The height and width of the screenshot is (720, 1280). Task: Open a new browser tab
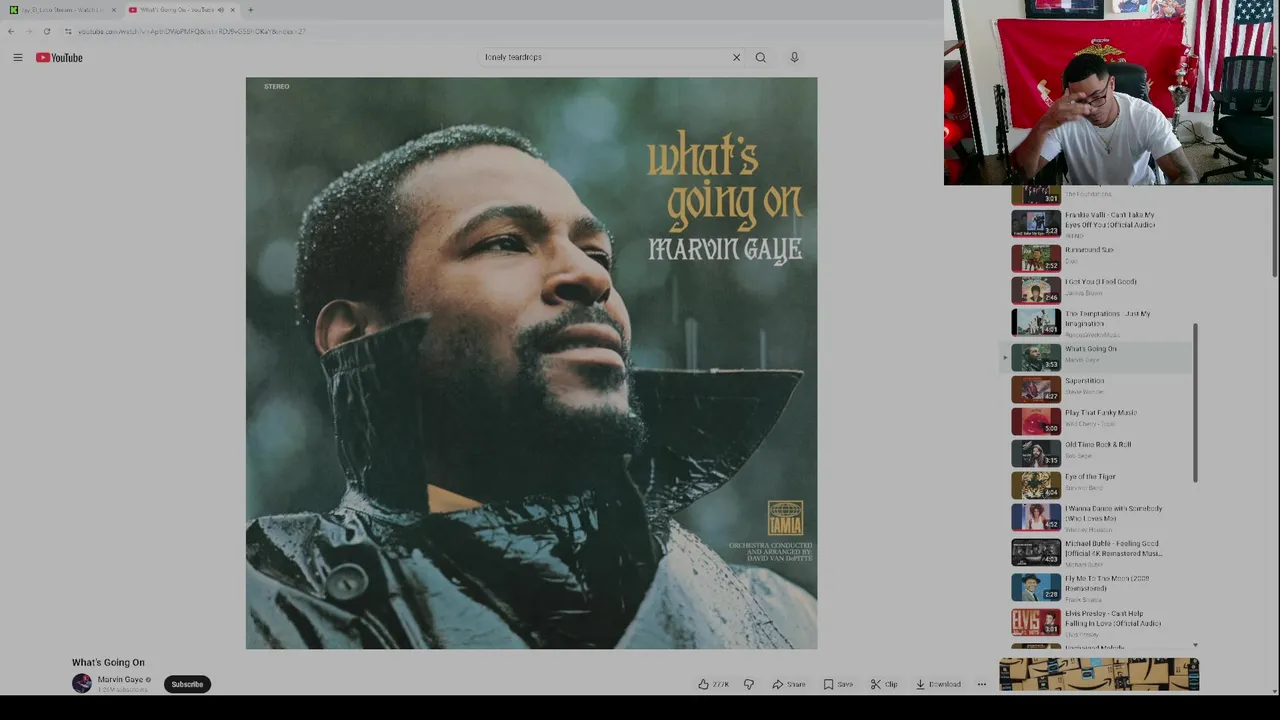click(250, 10)
